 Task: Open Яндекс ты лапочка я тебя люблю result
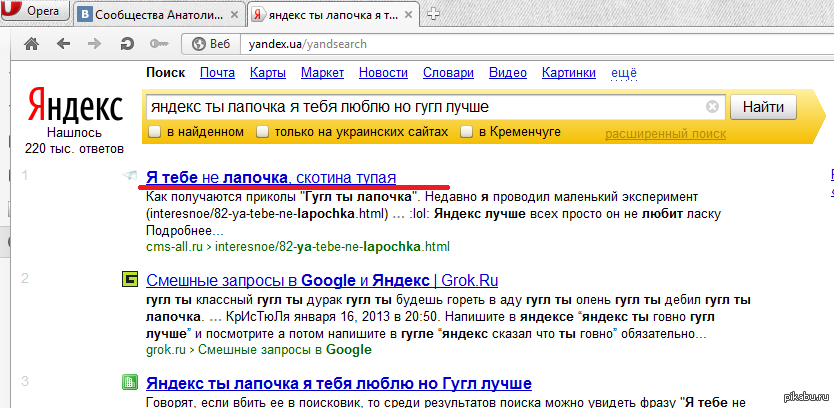pyautogui.click(x=339, y=383)
